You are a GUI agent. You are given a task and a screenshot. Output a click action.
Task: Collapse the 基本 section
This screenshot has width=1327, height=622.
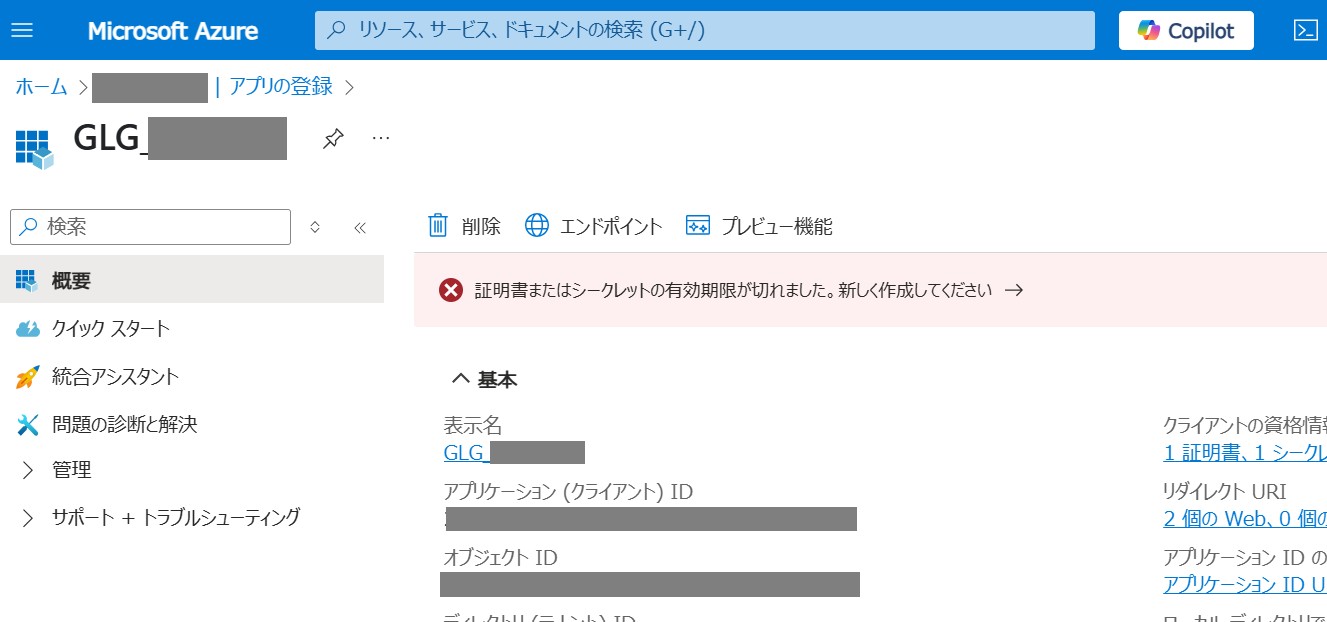tap(485, 379)
